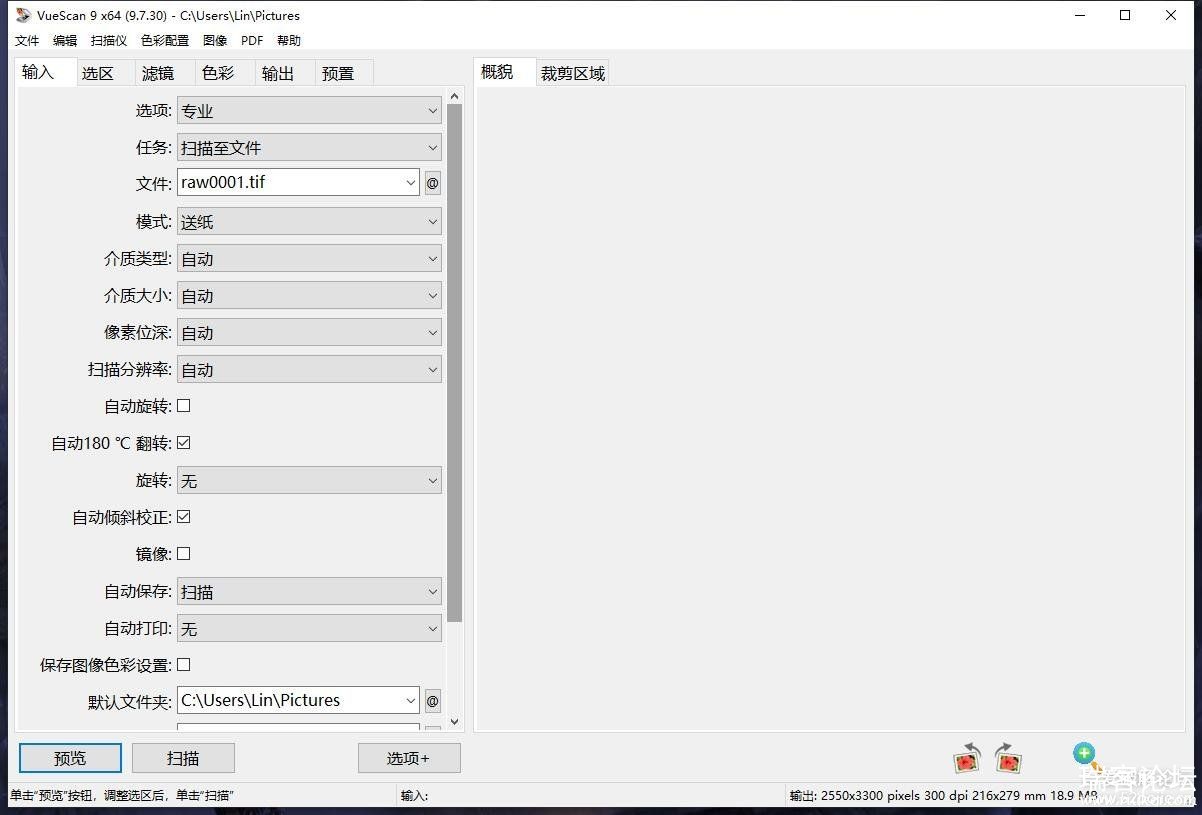Check the 保存图像色彩设置 checkbox

click(183, 665)
